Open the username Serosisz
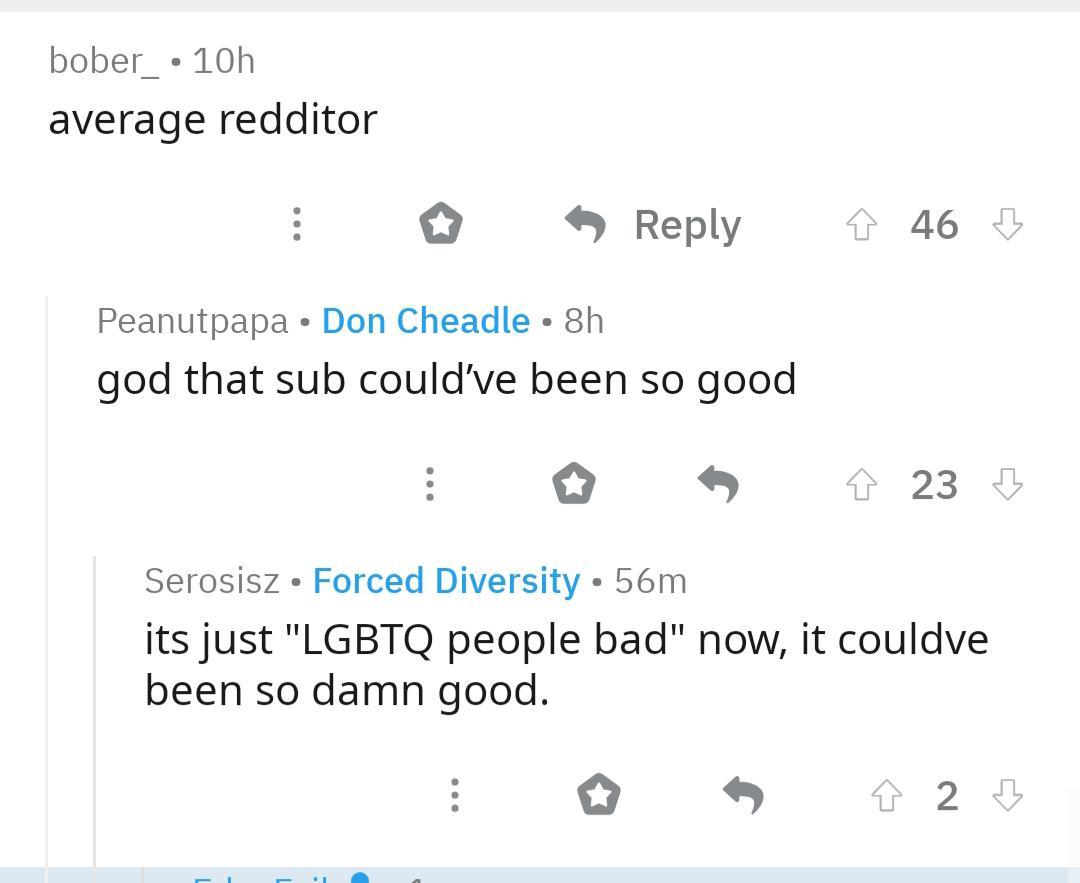This screenshot has width=1080, height=883. click(x=211, y=580)
